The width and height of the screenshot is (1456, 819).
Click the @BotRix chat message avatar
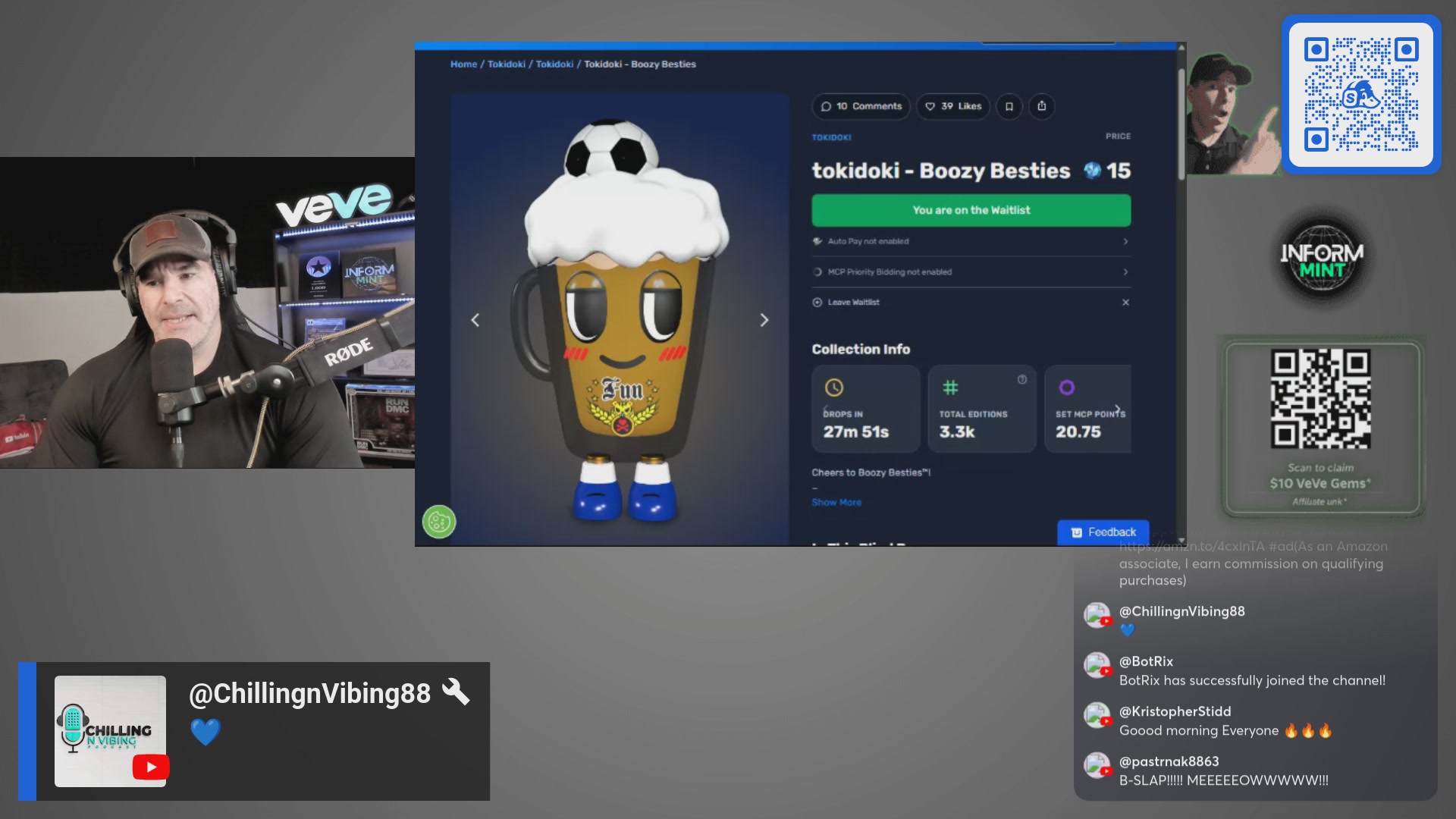click(1097, 665)
